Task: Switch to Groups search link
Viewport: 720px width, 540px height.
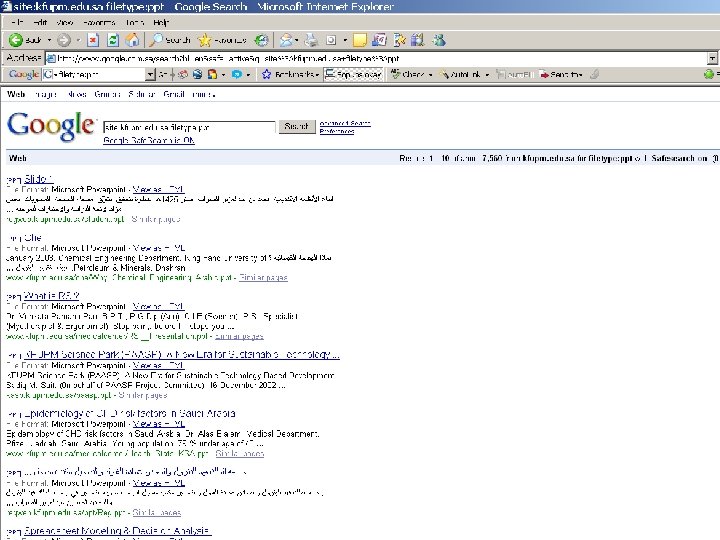Action: coord(107,95)
